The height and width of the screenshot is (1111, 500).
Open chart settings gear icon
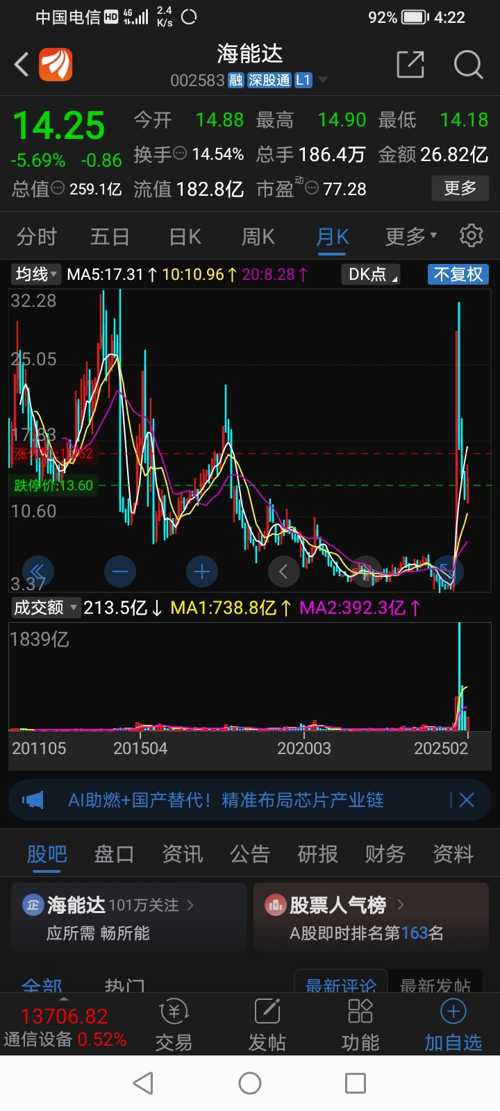pos(471,236)
